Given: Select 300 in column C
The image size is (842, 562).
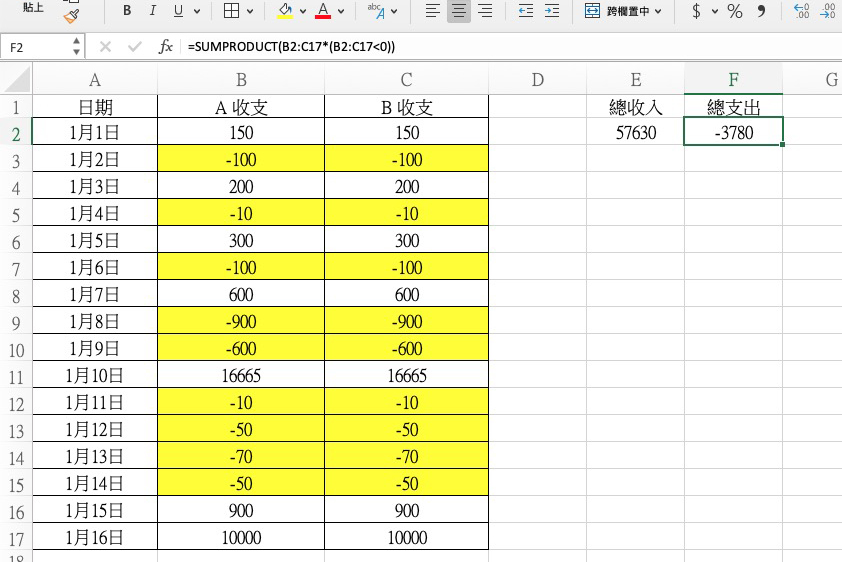Looking at the screenshot, I should tap(407, 240).
